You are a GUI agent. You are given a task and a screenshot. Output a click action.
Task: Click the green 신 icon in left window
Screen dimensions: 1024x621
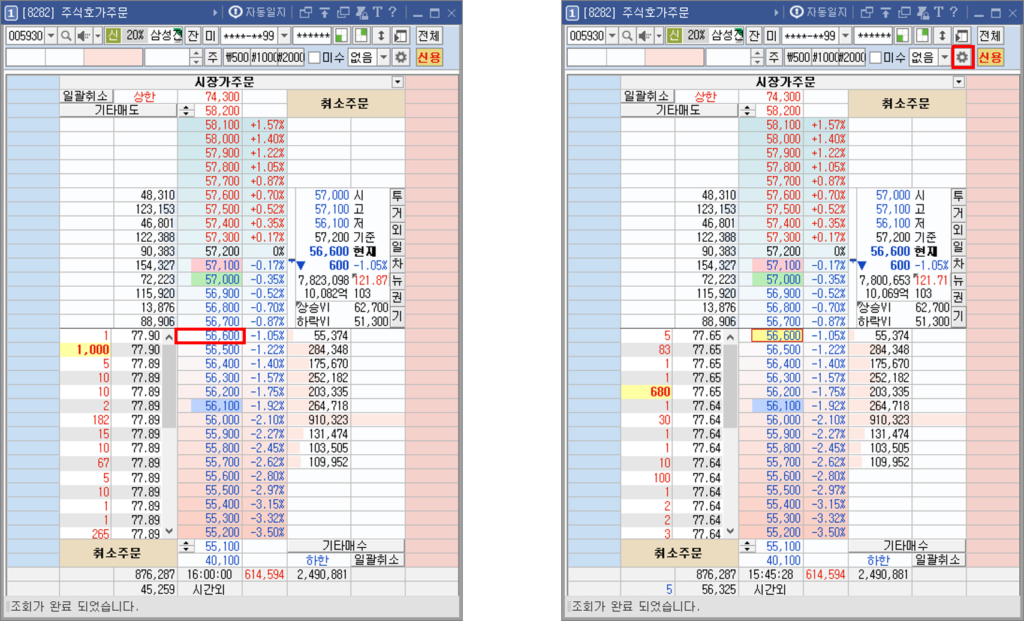(114, 35)
